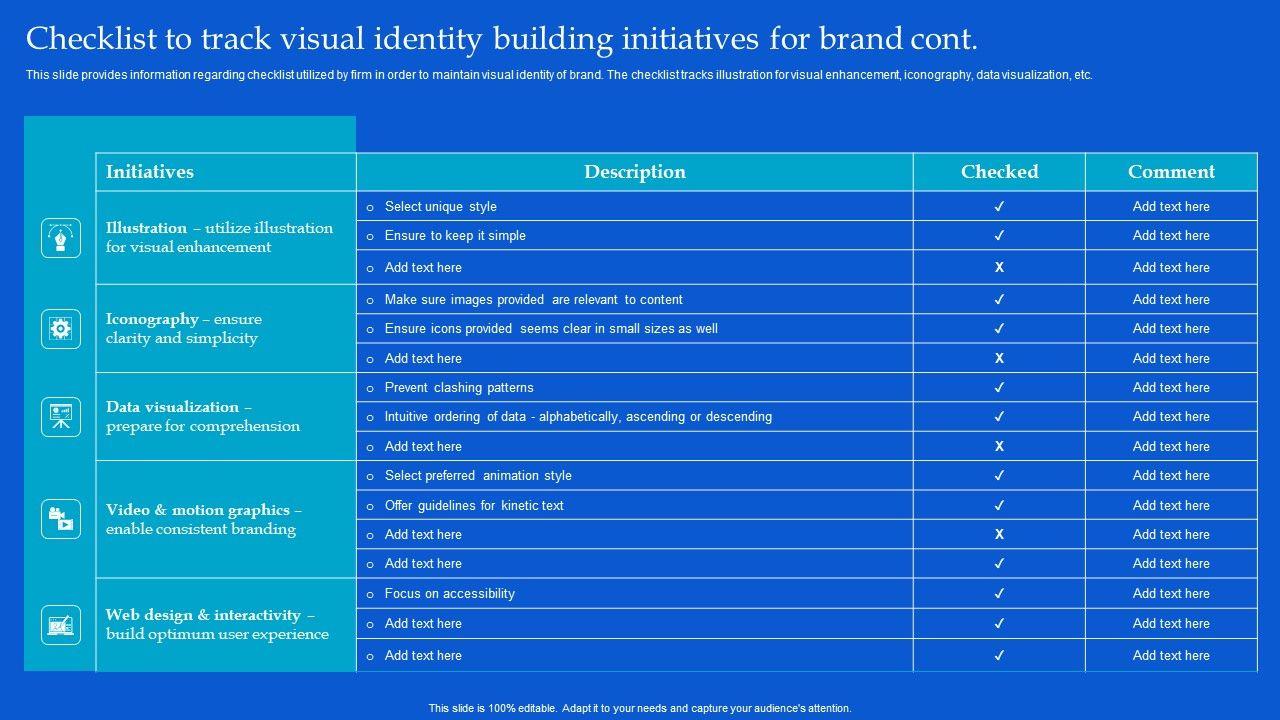Image resolution: width=1280 pixels, height=720 pixels.
Task: Click the slide title about visual identity checklist
Action: click(x=501, y=39)
